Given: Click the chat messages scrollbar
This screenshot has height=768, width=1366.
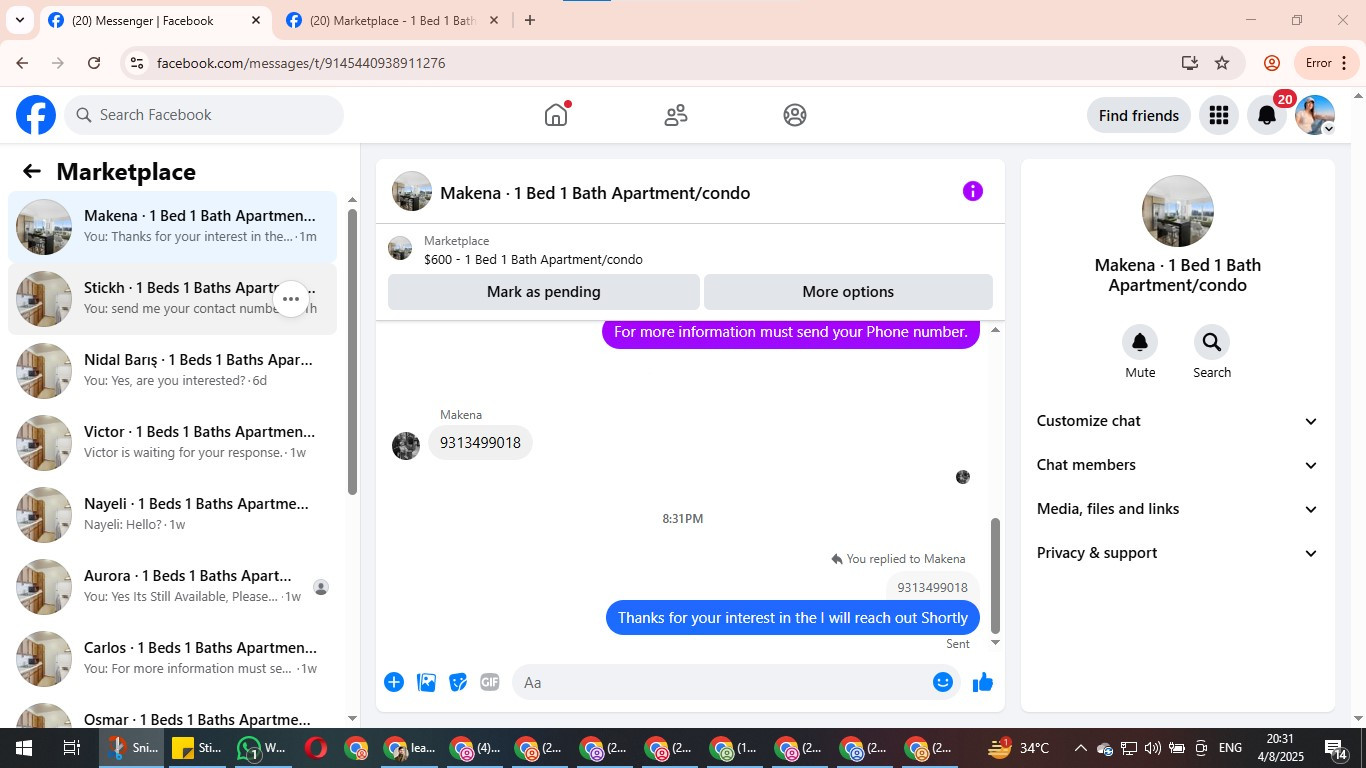Looking at the screenshot, I should click(994, 575).
